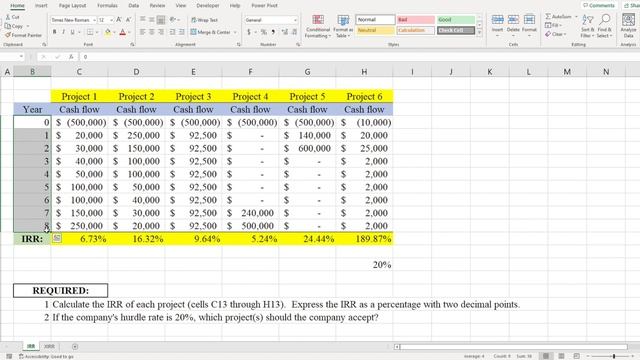Image resolution: width=640 pixels, height=360 pixels.
Task: Open the Data ribbon tab
Action: click(133, 6)
